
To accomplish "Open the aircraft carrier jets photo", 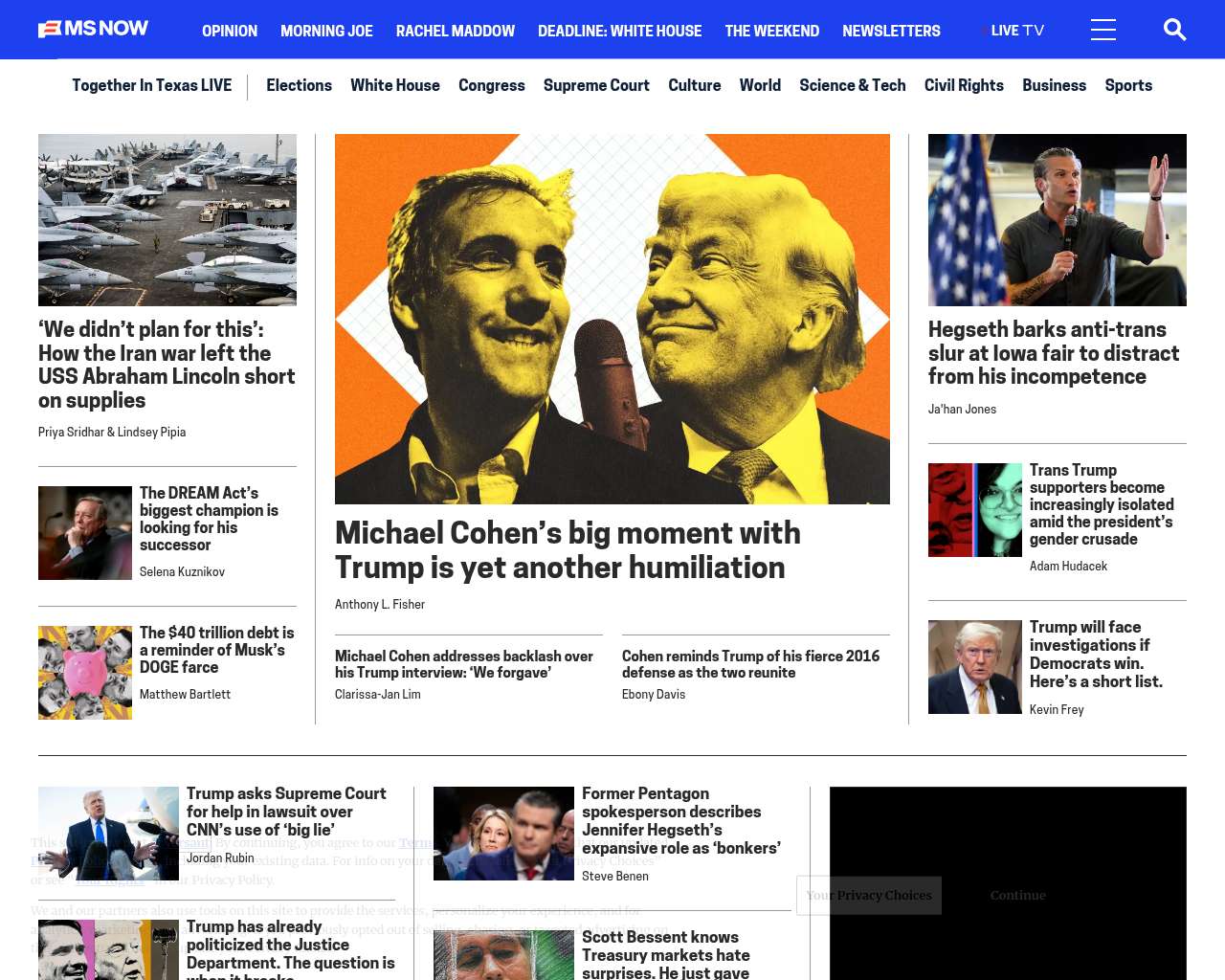I will click(167, 220).
